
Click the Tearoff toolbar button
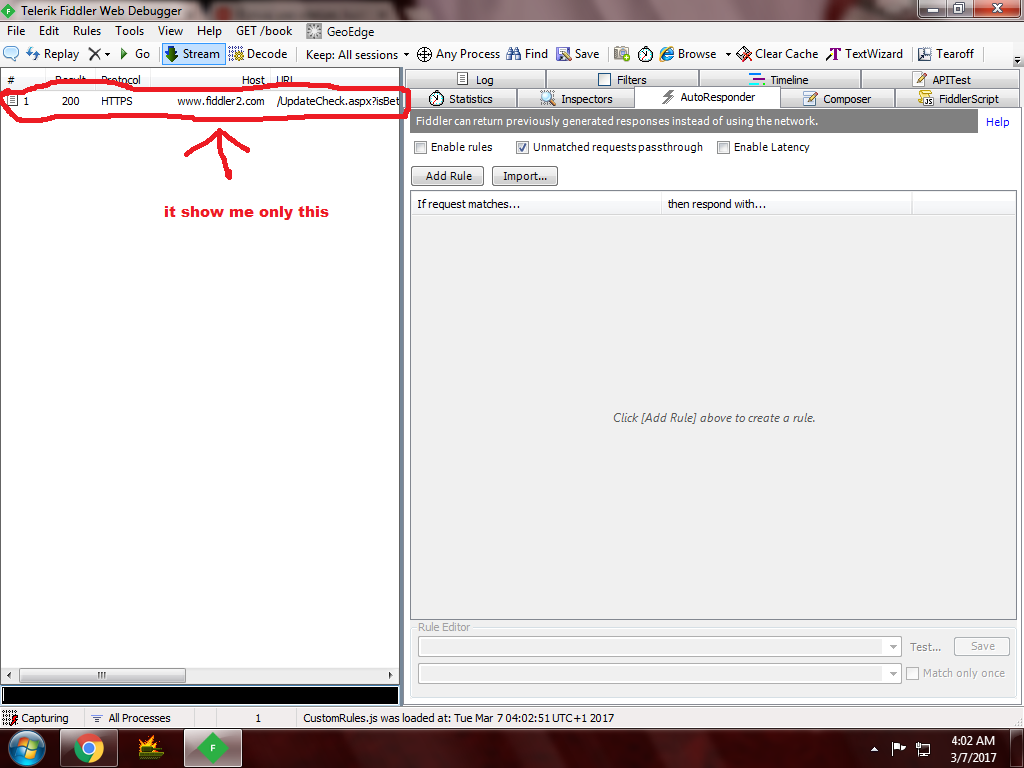click(946, 54)
